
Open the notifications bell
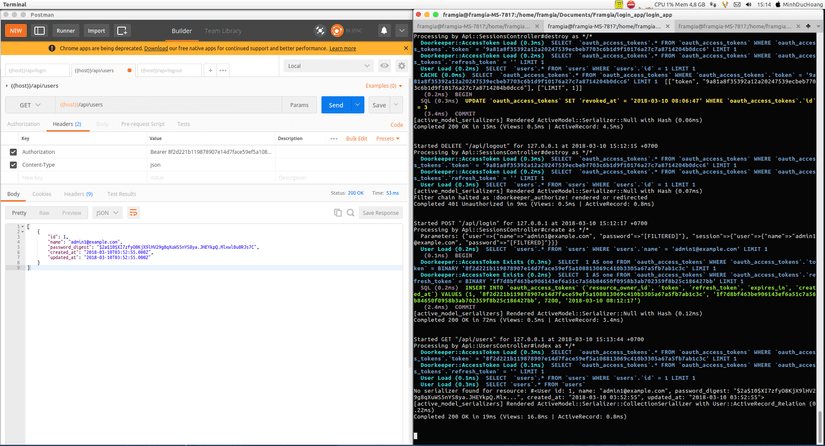pyautogui.click(x=383, y=31)
